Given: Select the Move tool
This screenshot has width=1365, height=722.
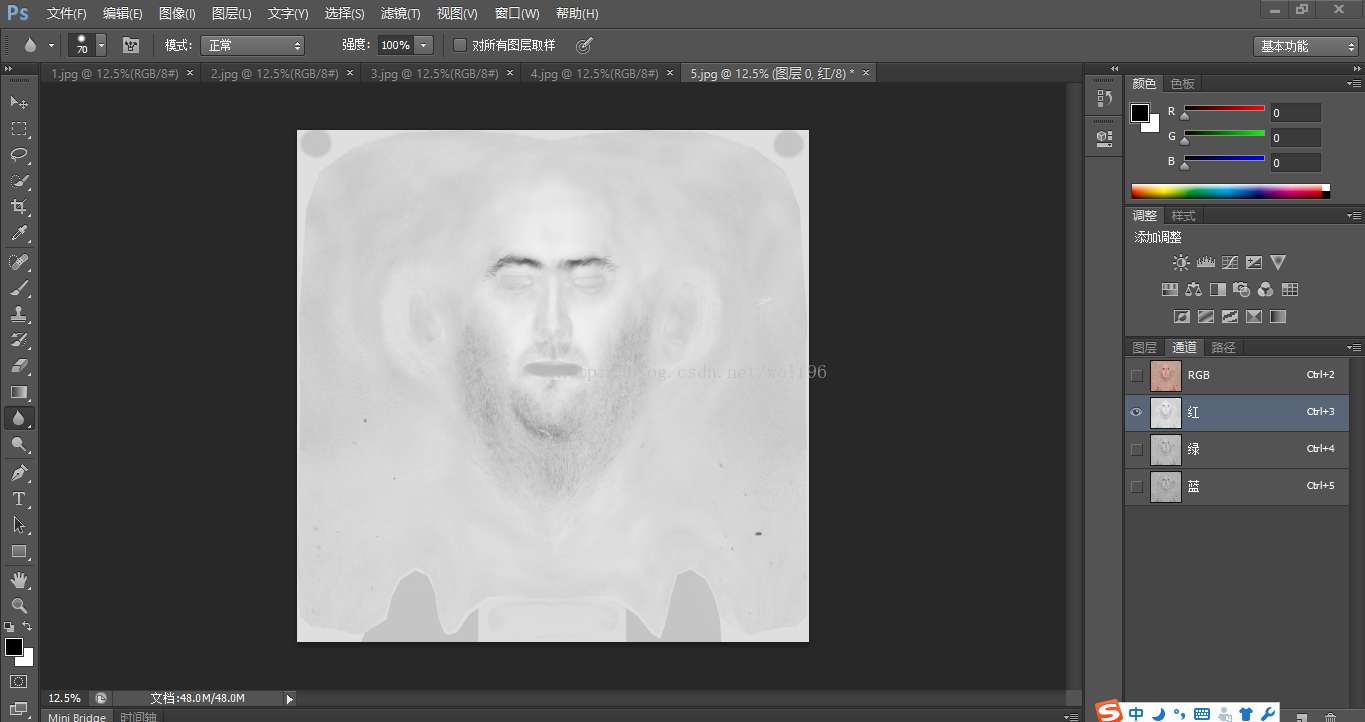Looking at the screenshot, I should click(x=19, y=102).
